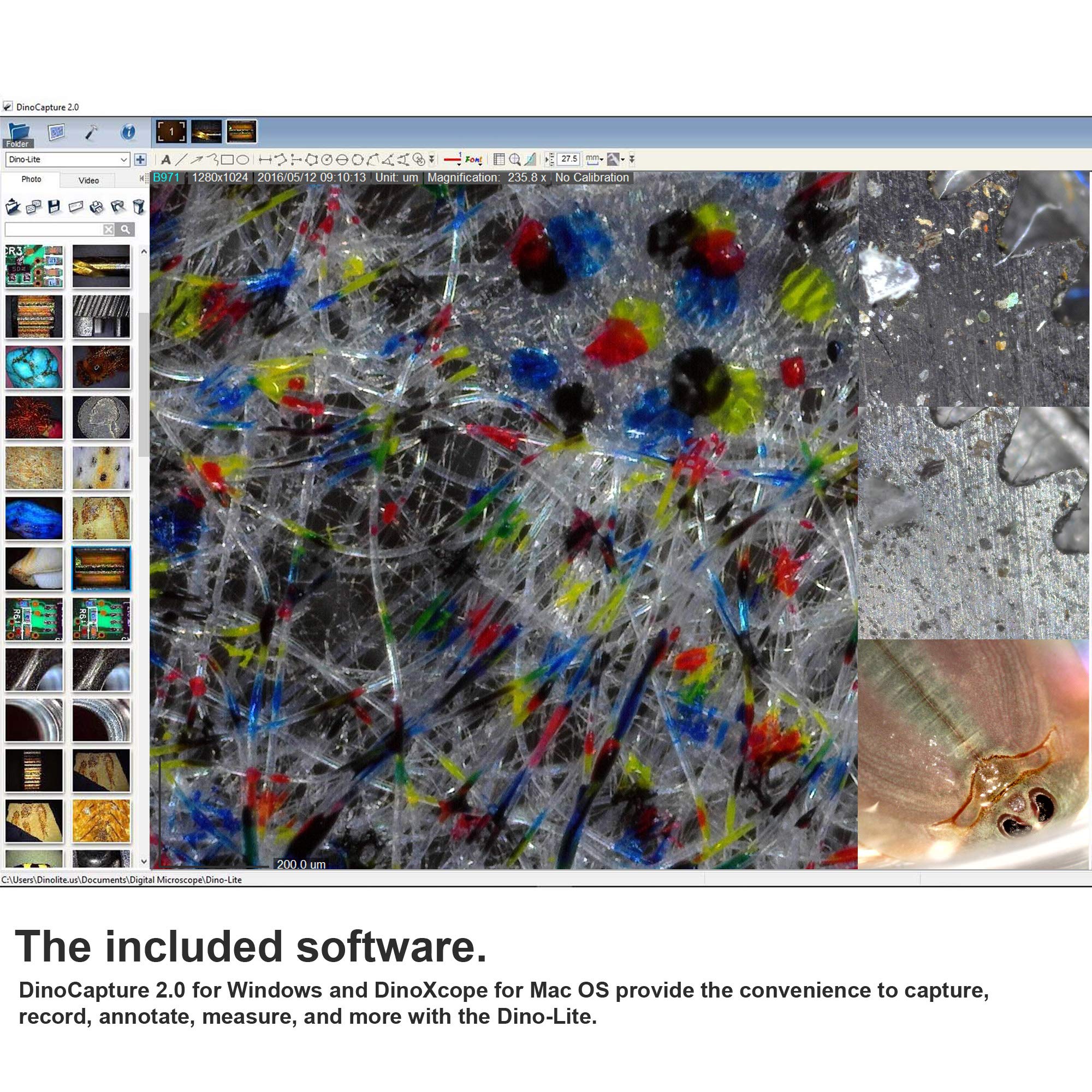
Task: Switch to the Photo tab
Action: coord(31,179)
